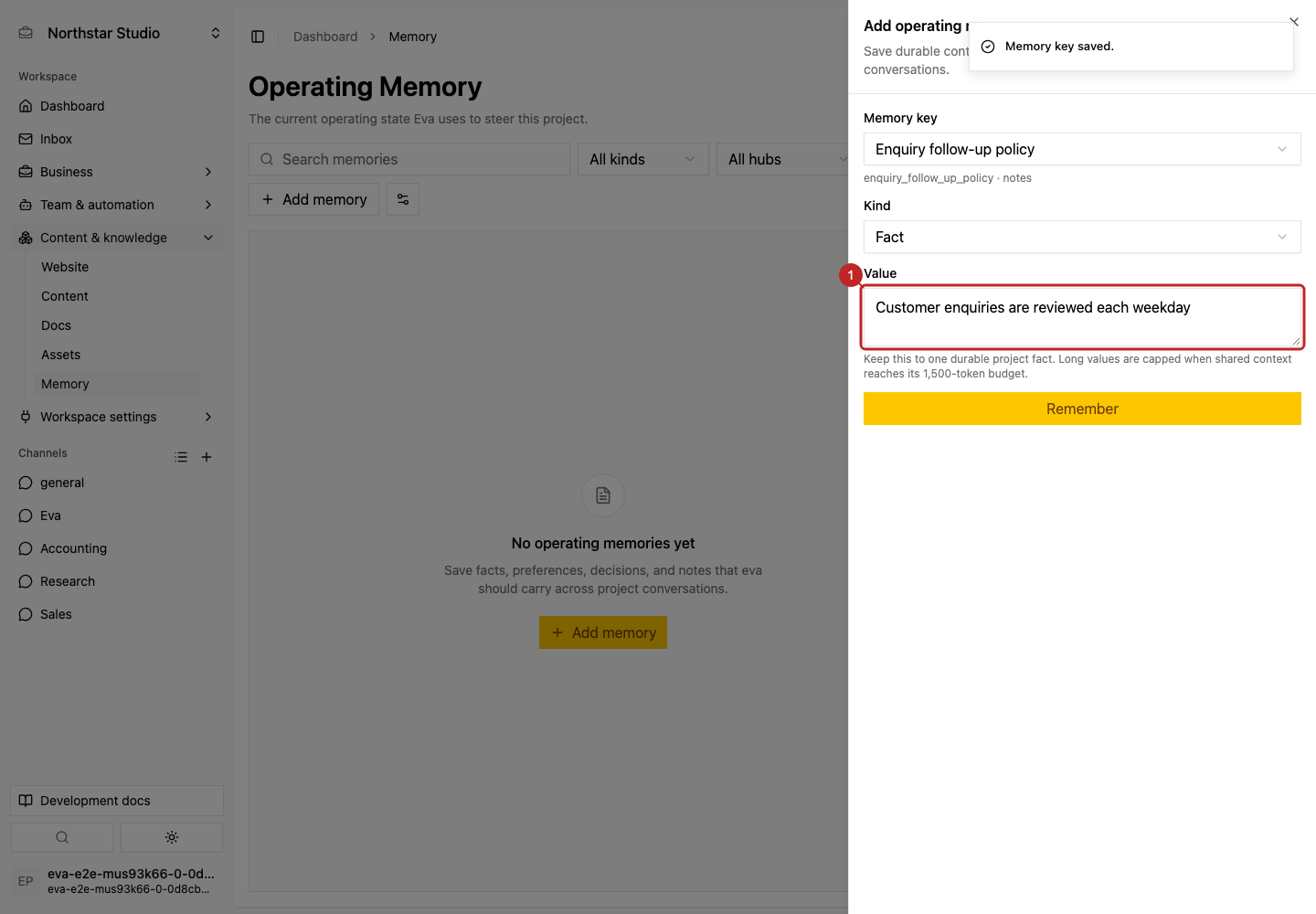Screen dimensions: 1316x914
Task: Open the Accounting channel
Action: pyautogui.click(x=117, y=548)
